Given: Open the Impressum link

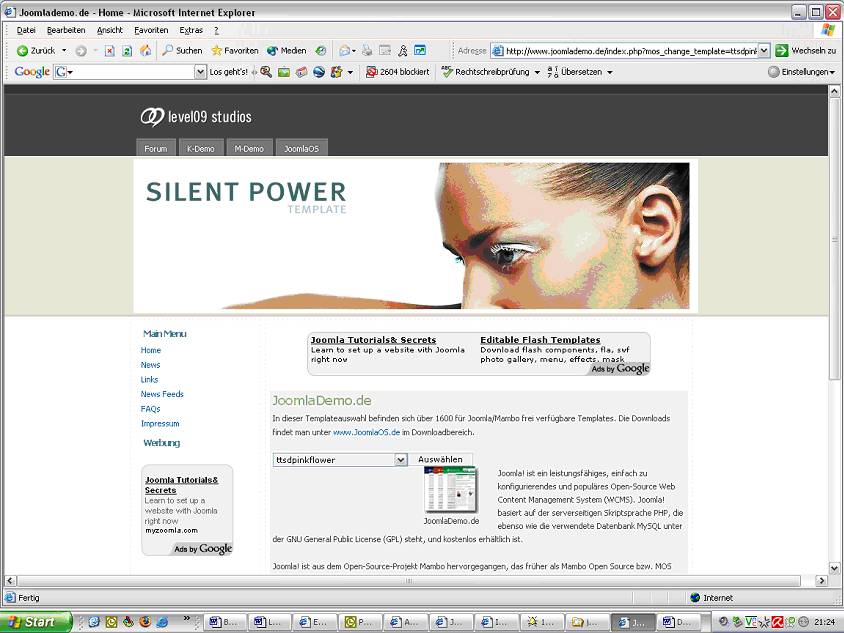Looking at the screenshot, I should [160, 423].
